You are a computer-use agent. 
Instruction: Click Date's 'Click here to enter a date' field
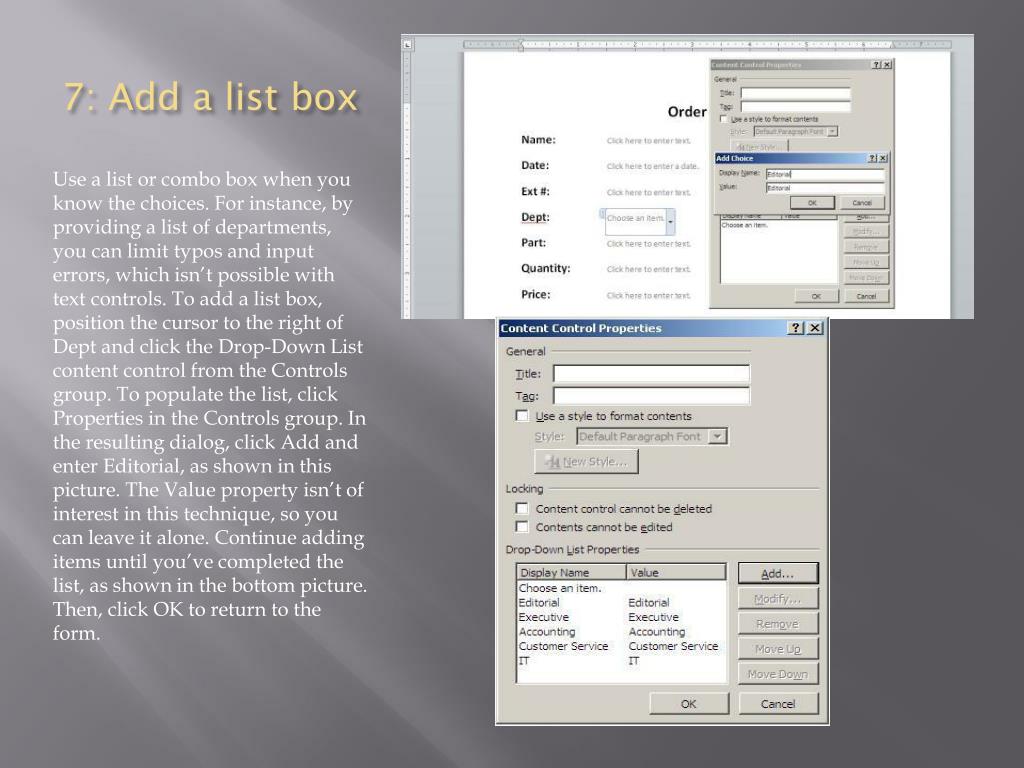652,166
